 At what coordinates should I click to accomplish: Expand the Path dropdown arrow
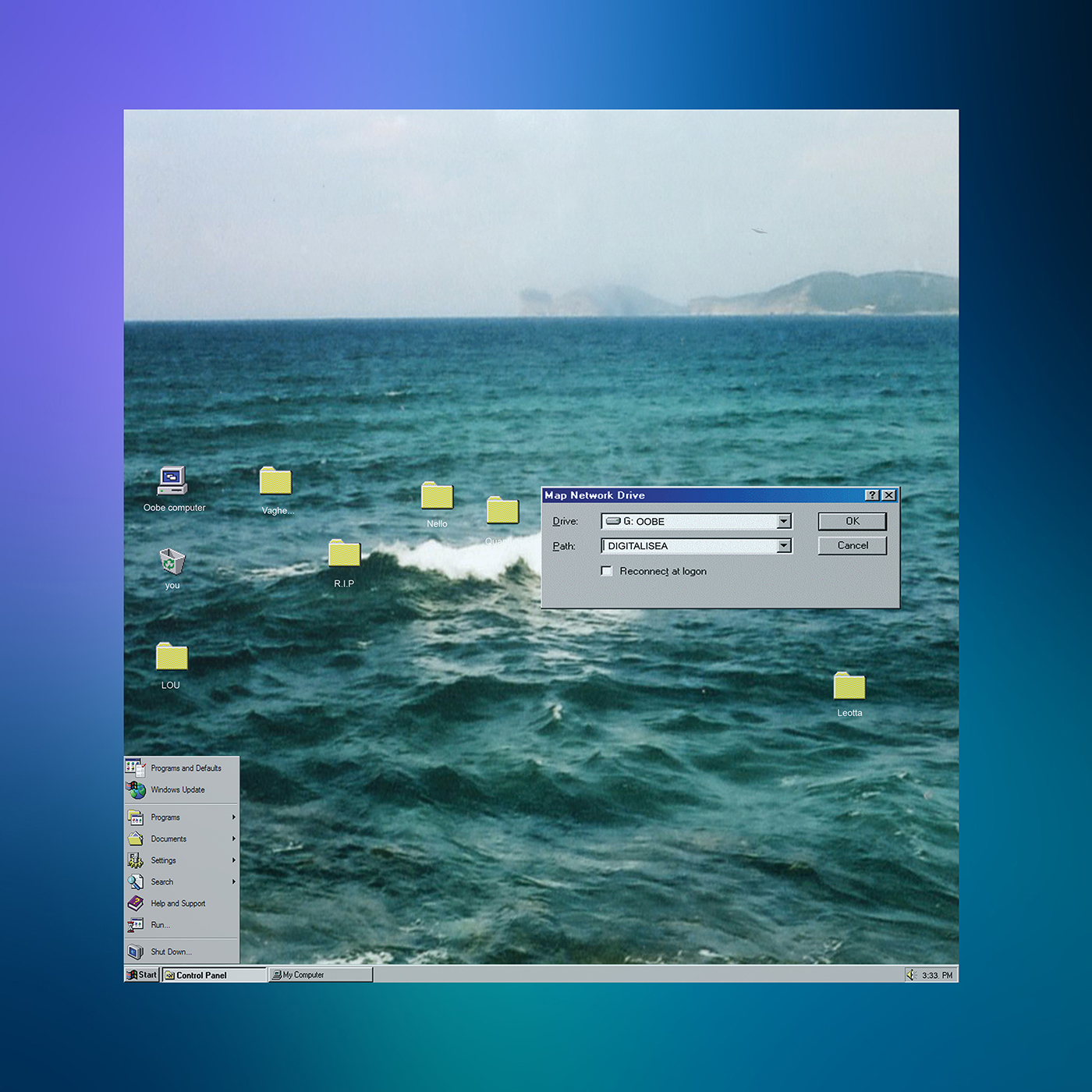pos(784,546)
